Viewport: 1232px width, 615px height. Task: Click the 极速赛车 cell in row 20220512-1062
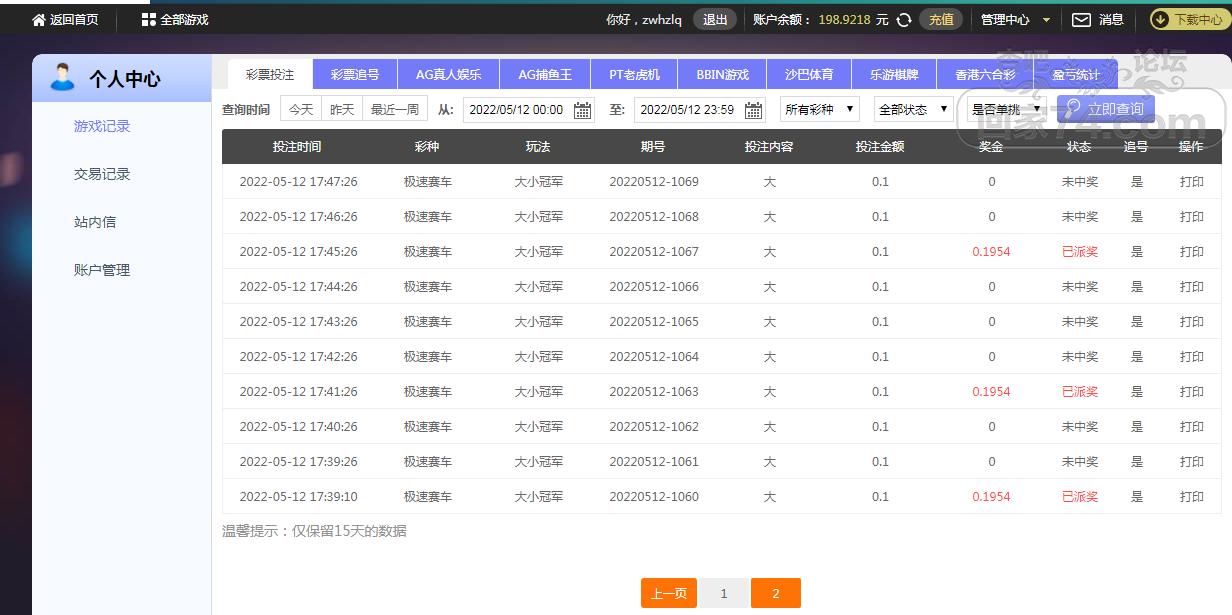[x=428, y=427]
